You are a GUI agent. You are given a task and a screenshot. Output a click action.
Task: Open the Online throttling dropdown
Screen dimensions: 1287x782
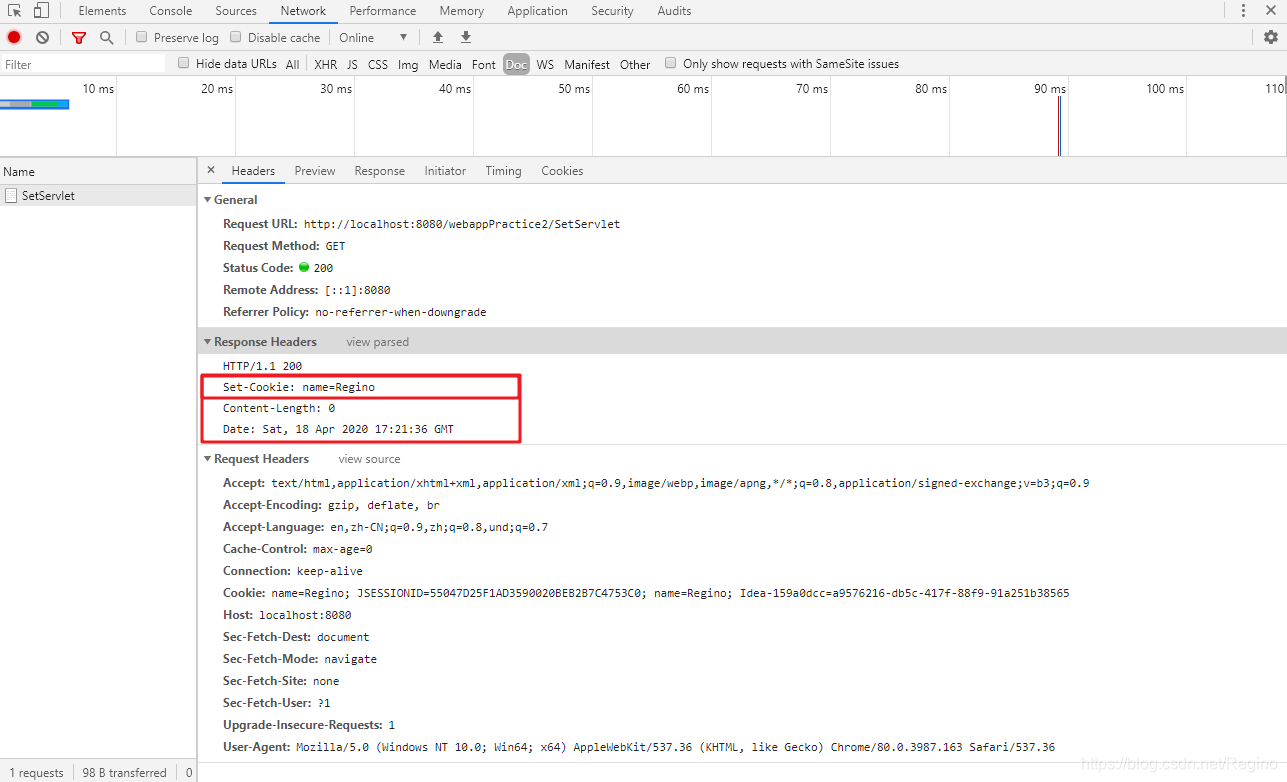tap(373, 37)
